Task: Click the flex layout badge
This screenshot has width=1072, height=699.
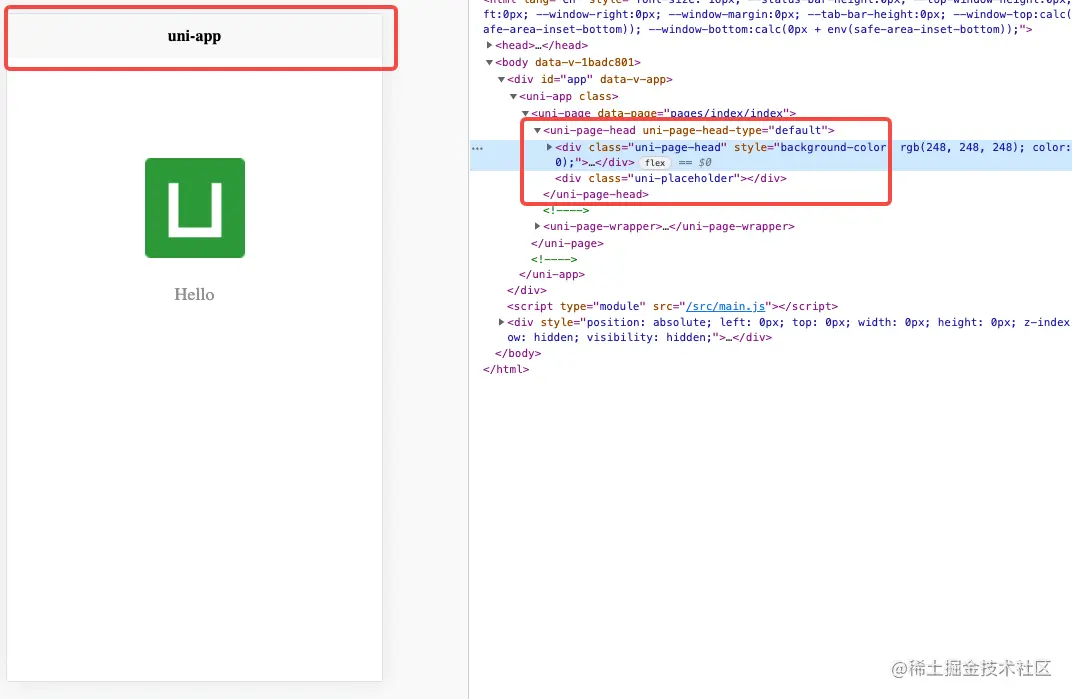Action: (x=655, y=163)
